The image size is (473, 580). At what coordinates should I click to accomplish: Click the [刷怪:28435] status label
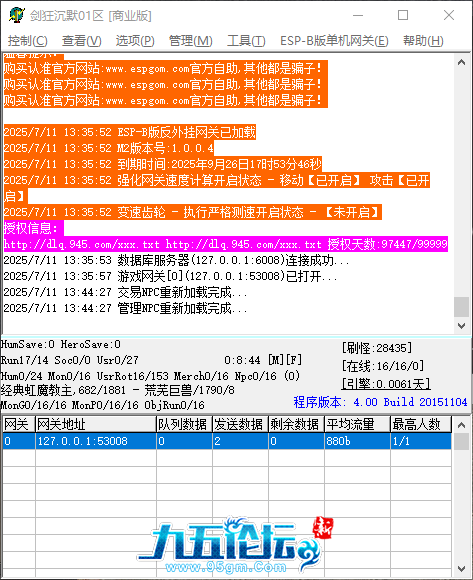coord(376,348)
